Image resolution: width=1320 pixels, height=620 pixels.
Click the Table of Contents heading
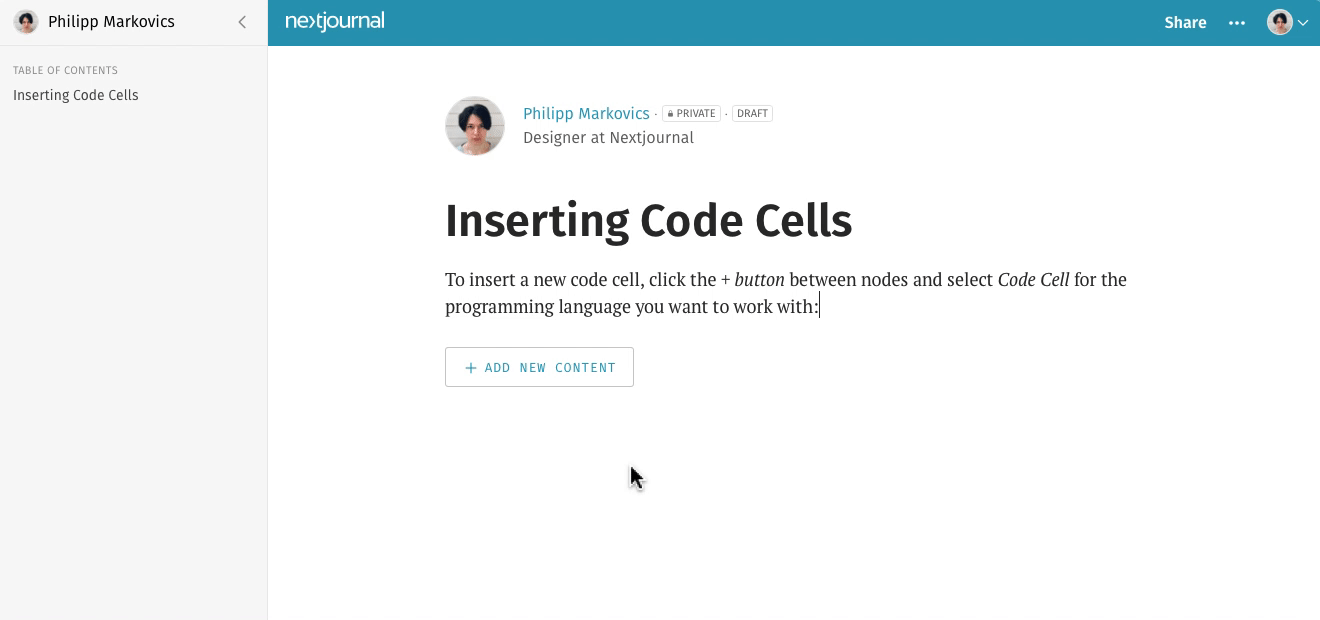65,70
